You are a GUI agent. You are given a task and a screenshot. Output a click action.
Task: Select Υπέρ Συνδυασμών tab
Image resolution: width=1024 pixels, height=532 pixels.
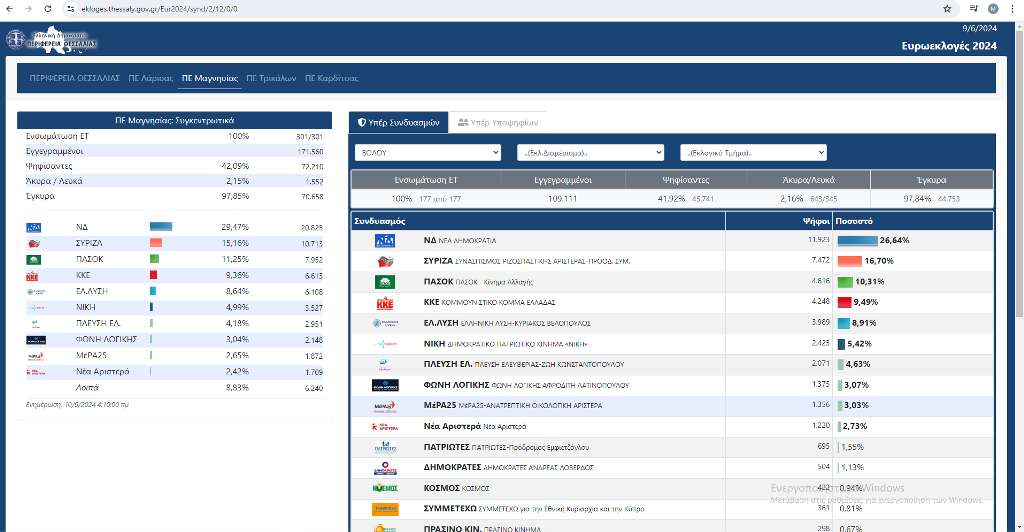coord(398,123)
